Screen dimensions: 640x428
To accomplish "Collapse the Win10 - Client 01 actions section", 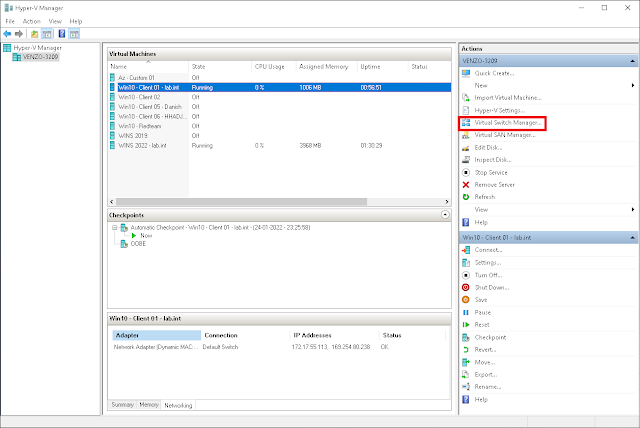I will click(633, 237).
